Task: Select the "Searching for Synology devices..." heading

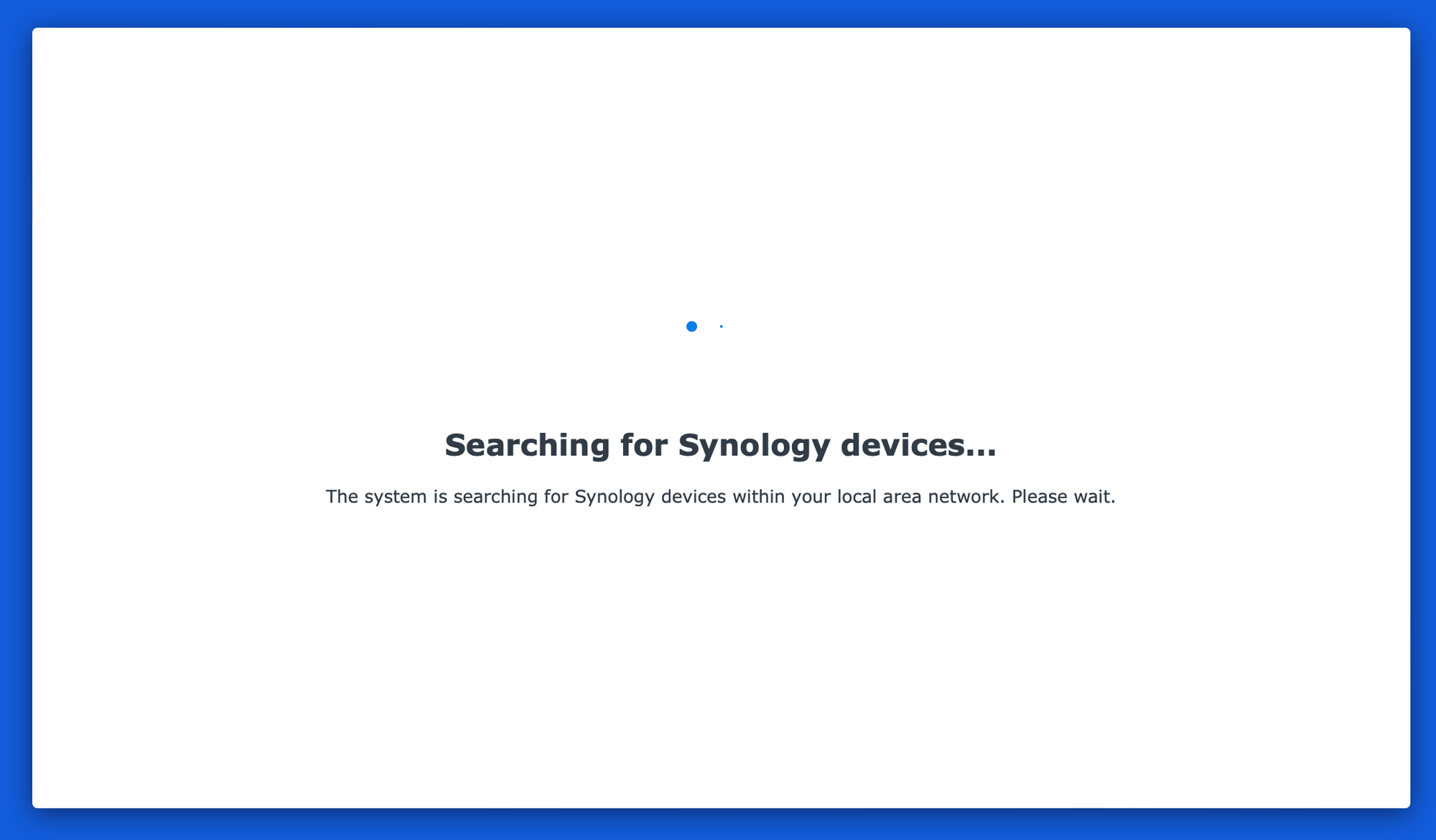Action: click(721, 445)
